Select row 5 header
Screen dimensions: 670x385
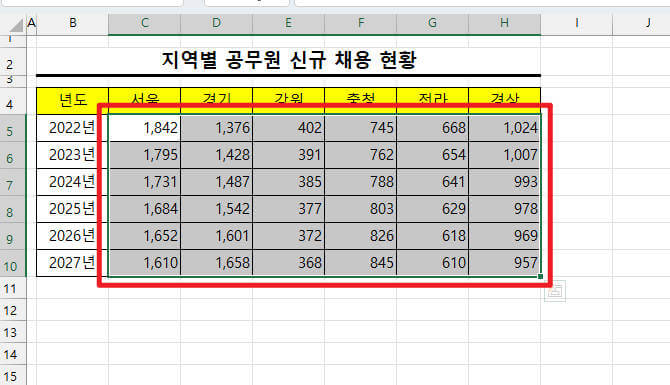(13, 128)
